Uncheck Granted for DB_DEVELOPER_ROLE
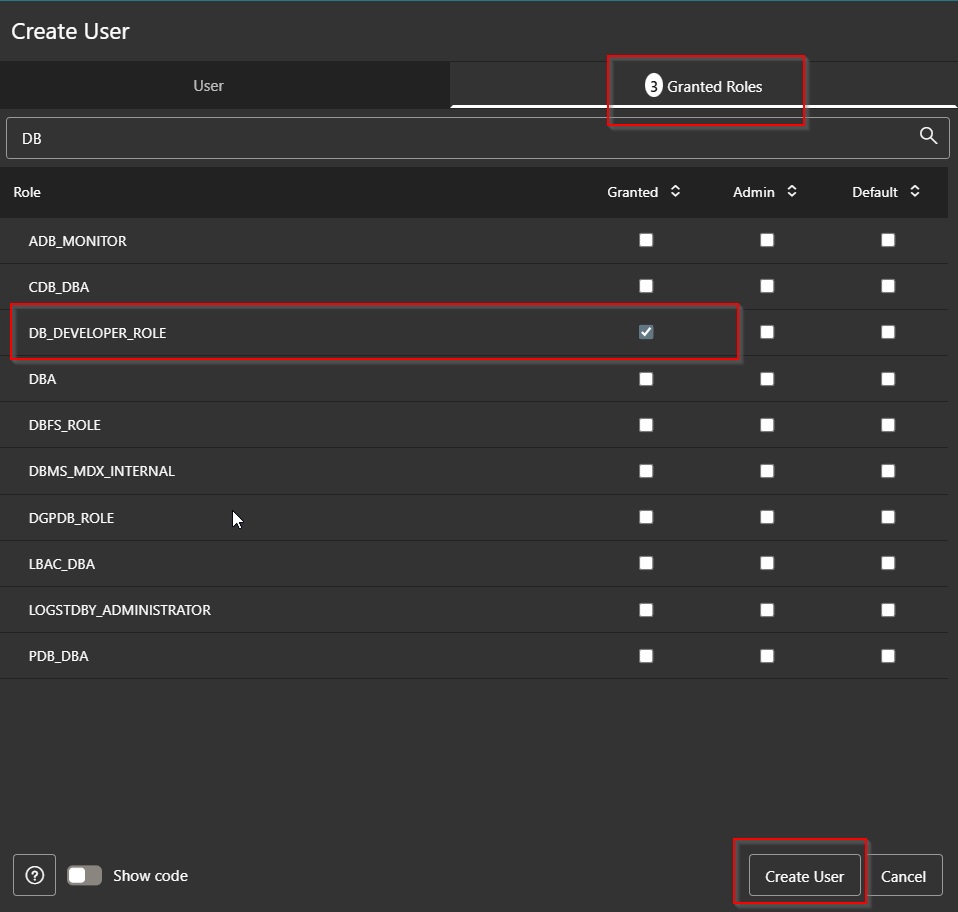 click(x=645, y=332)
